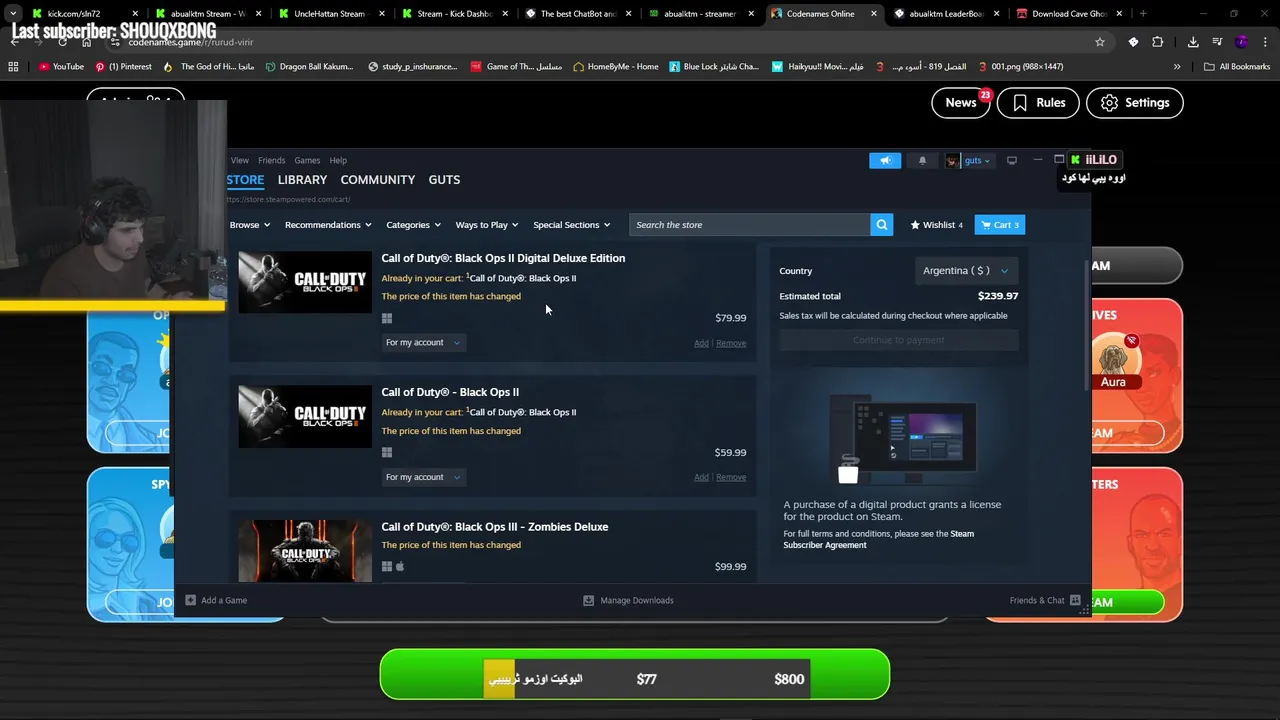Click Apple platform icon under Black Ops III

400,566
